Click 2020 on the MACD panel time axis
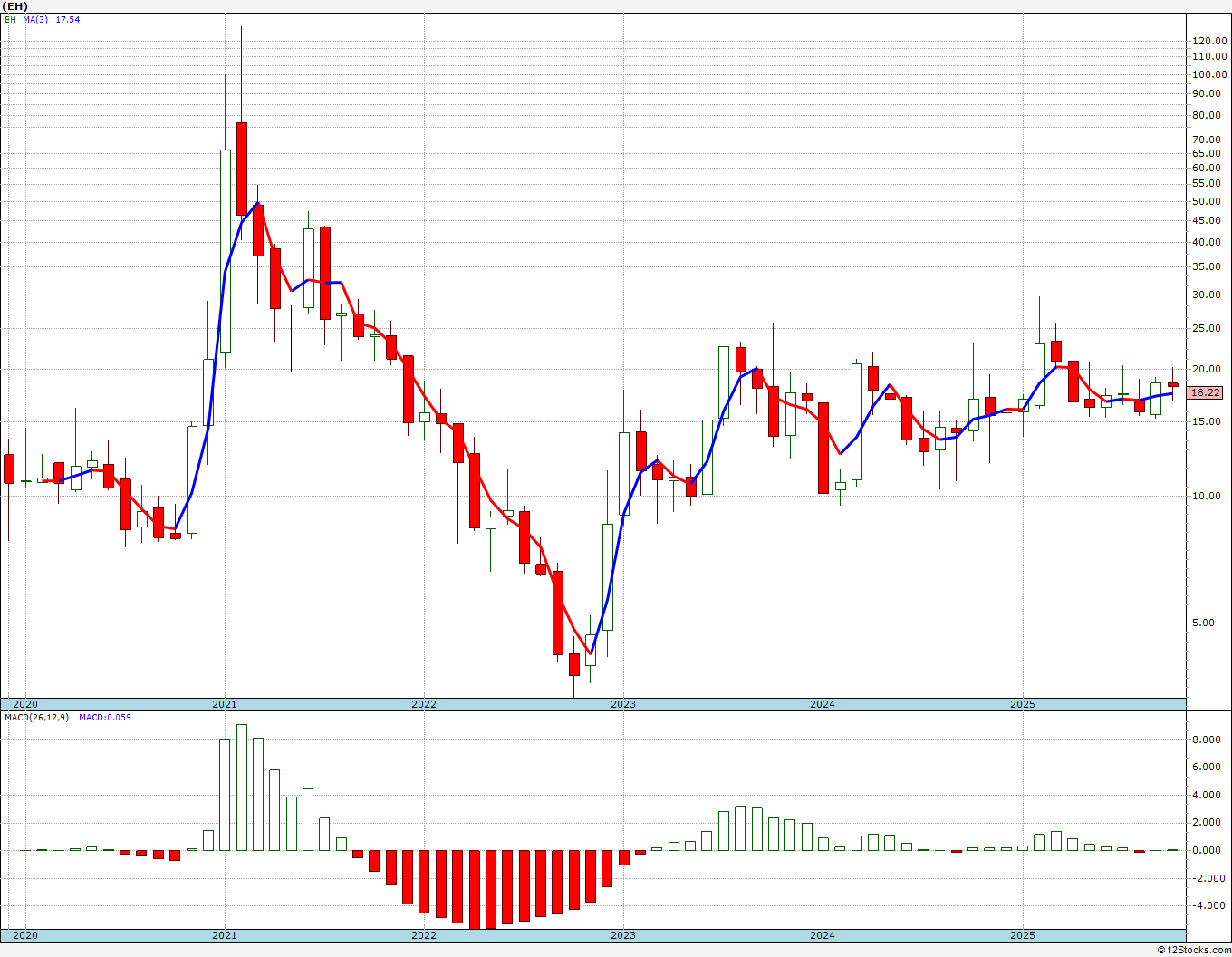The width and height of the screenshot is (1232, 957). [x=25, y=935]
